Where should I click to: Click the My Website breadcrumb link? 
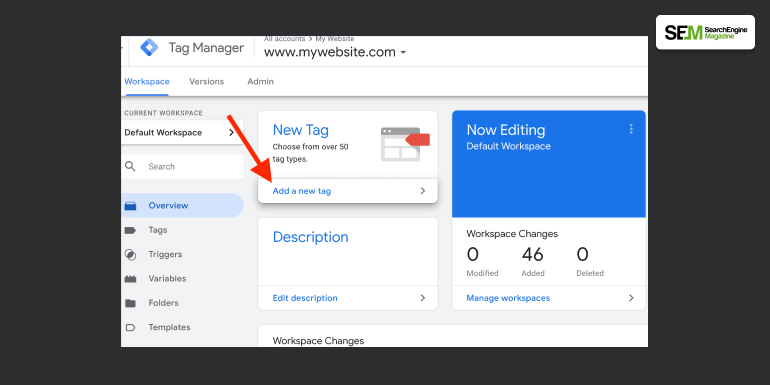coord(335,39)
